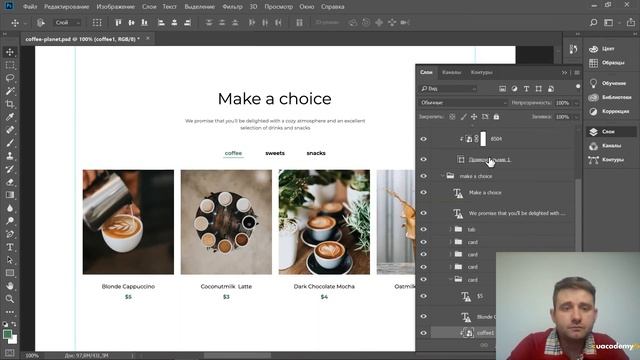This screenshot has height=360, width=640.
Task: Click the lock all padlock icon
Action: coord(496,117)
